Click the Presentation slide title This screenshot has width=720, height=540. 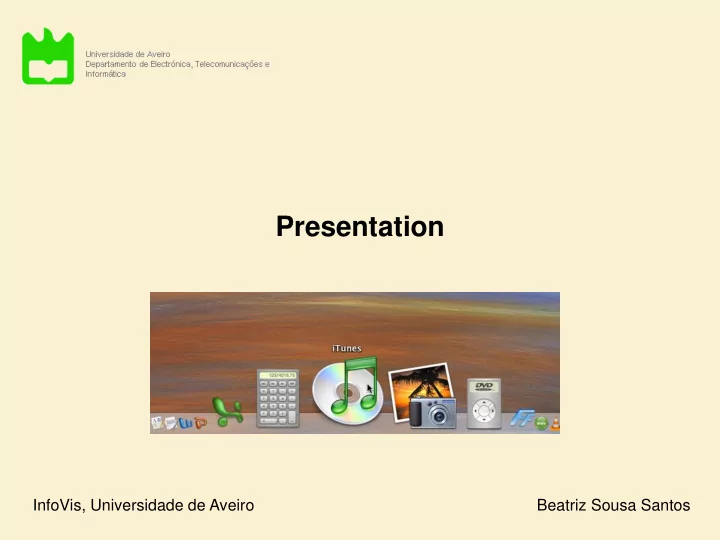click(x=360, y=226)
